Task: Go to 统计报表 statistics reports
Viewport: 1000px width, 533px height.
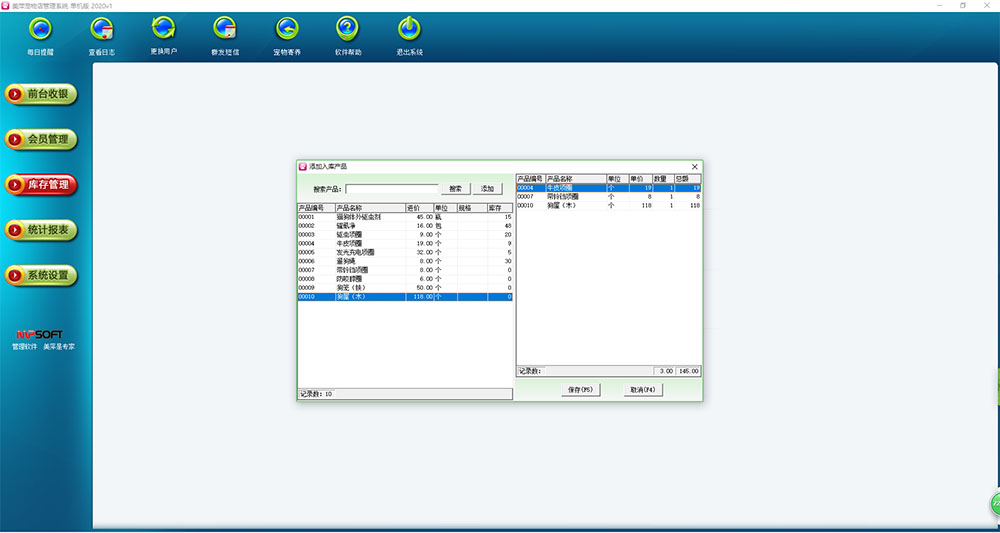Action: [x=41, y=230]
